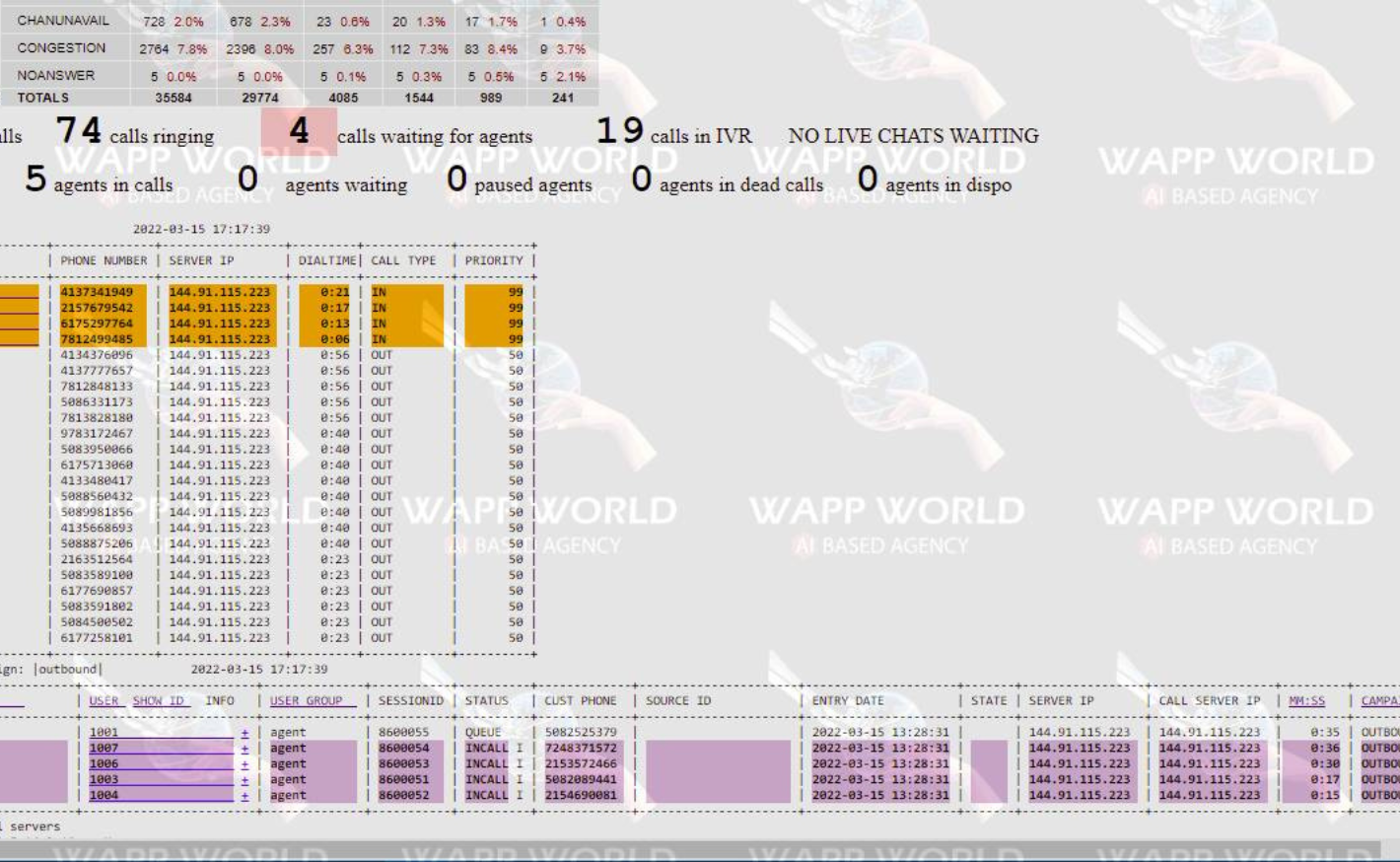Open agent 1003 user link

point(104,780)
